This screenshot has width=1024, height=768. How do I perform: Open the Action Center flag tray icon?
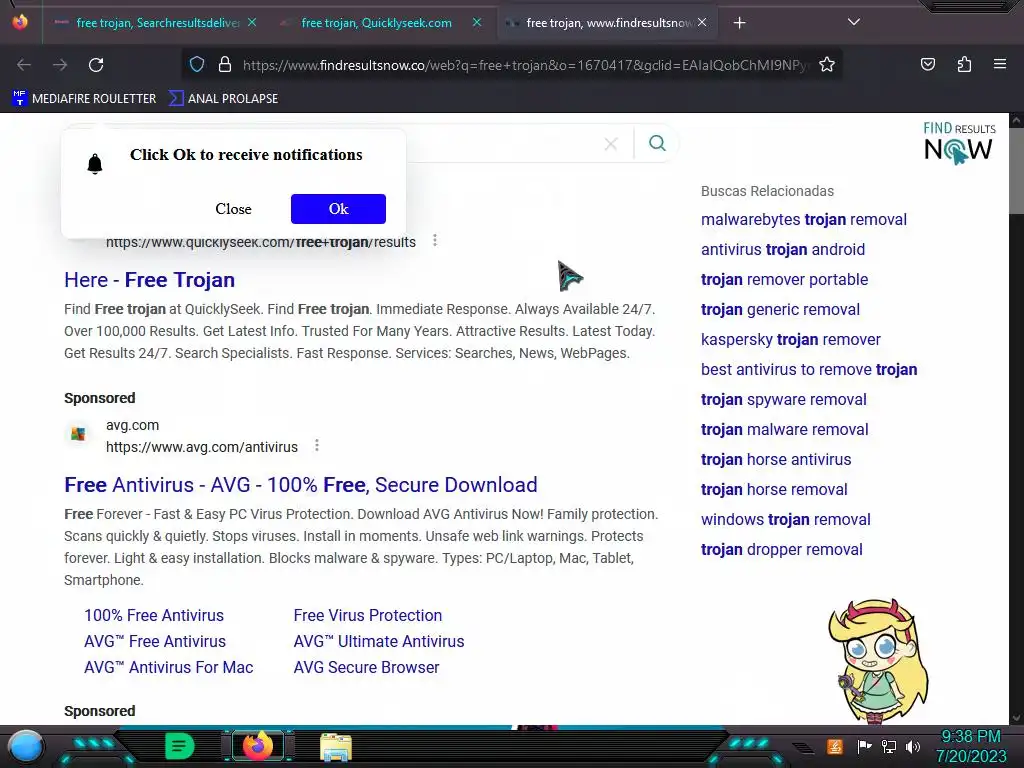coord(865,746)
